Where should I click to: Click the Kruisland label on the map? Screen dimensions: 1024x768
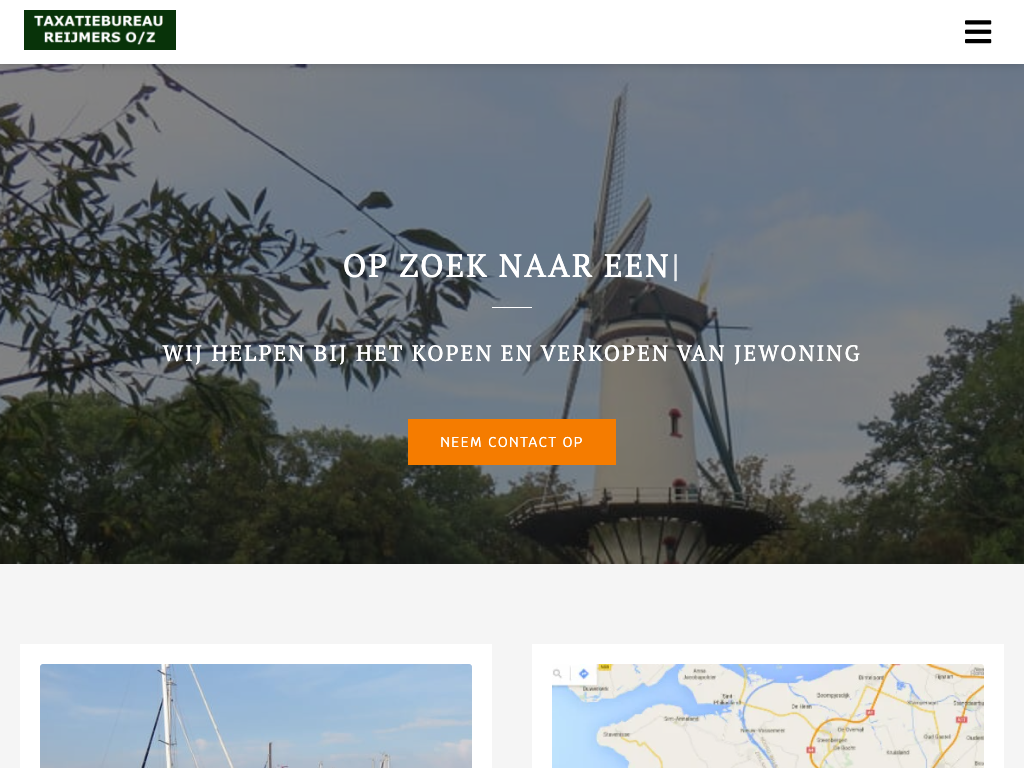[897, 752]
